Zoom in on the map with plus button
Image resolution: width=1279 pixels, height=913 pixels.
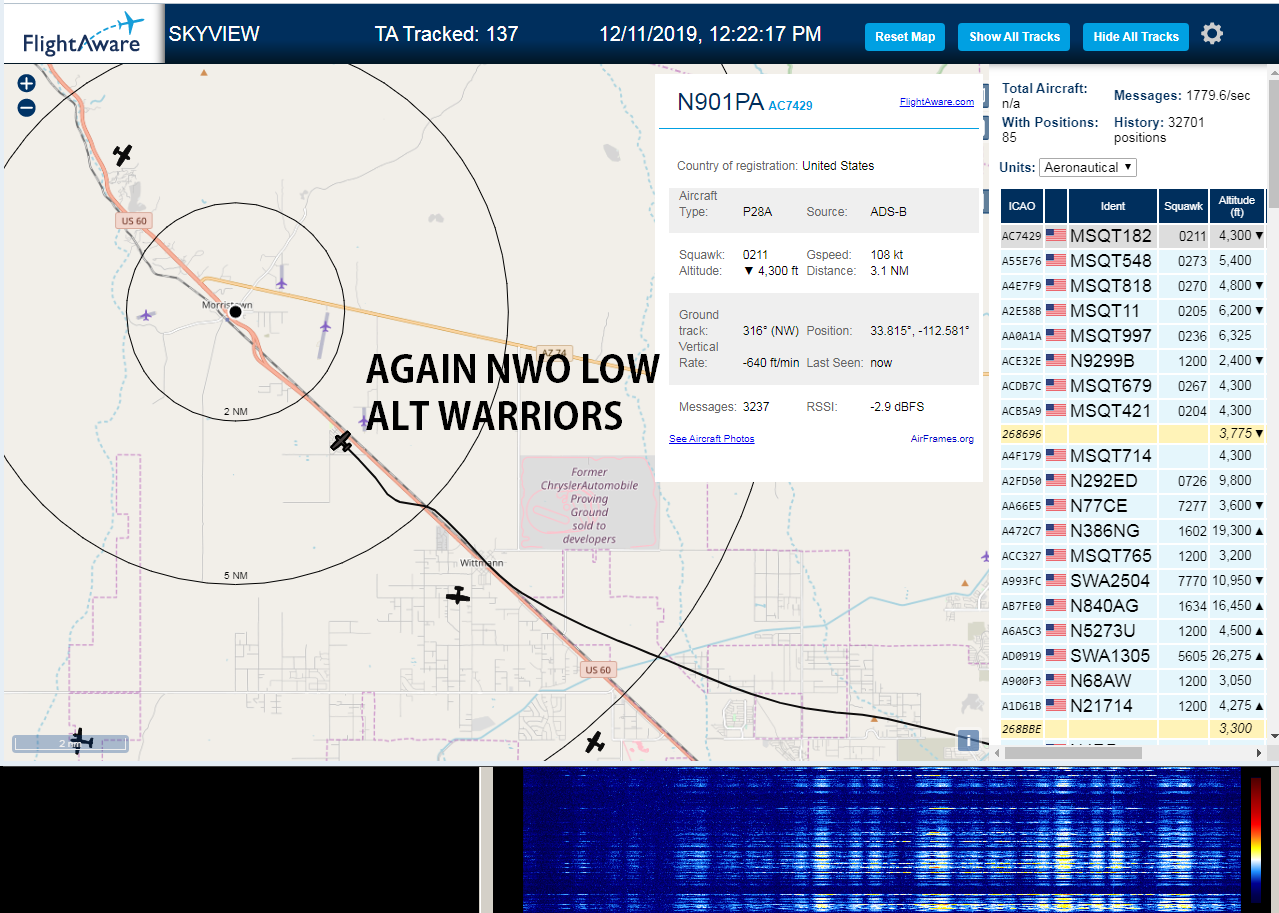27,84
